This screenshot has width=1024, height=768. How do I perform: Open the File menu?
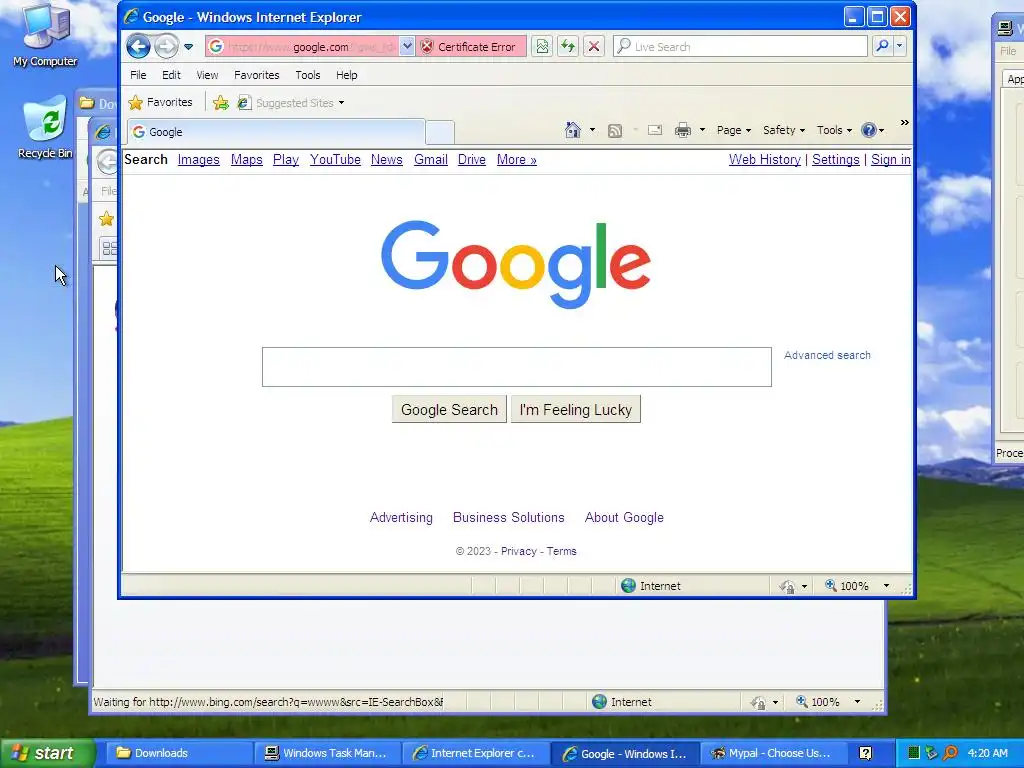tap(138, 75)
